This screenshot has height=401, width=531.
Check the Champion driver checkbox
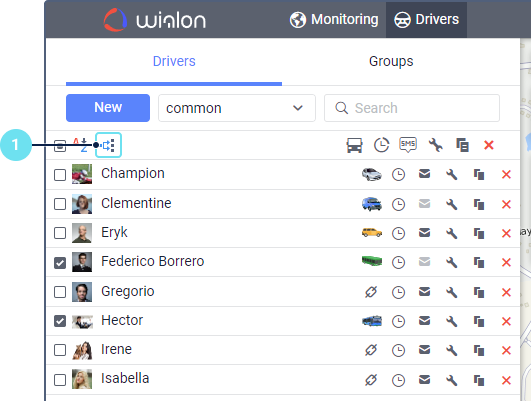(x=60, y=175)
